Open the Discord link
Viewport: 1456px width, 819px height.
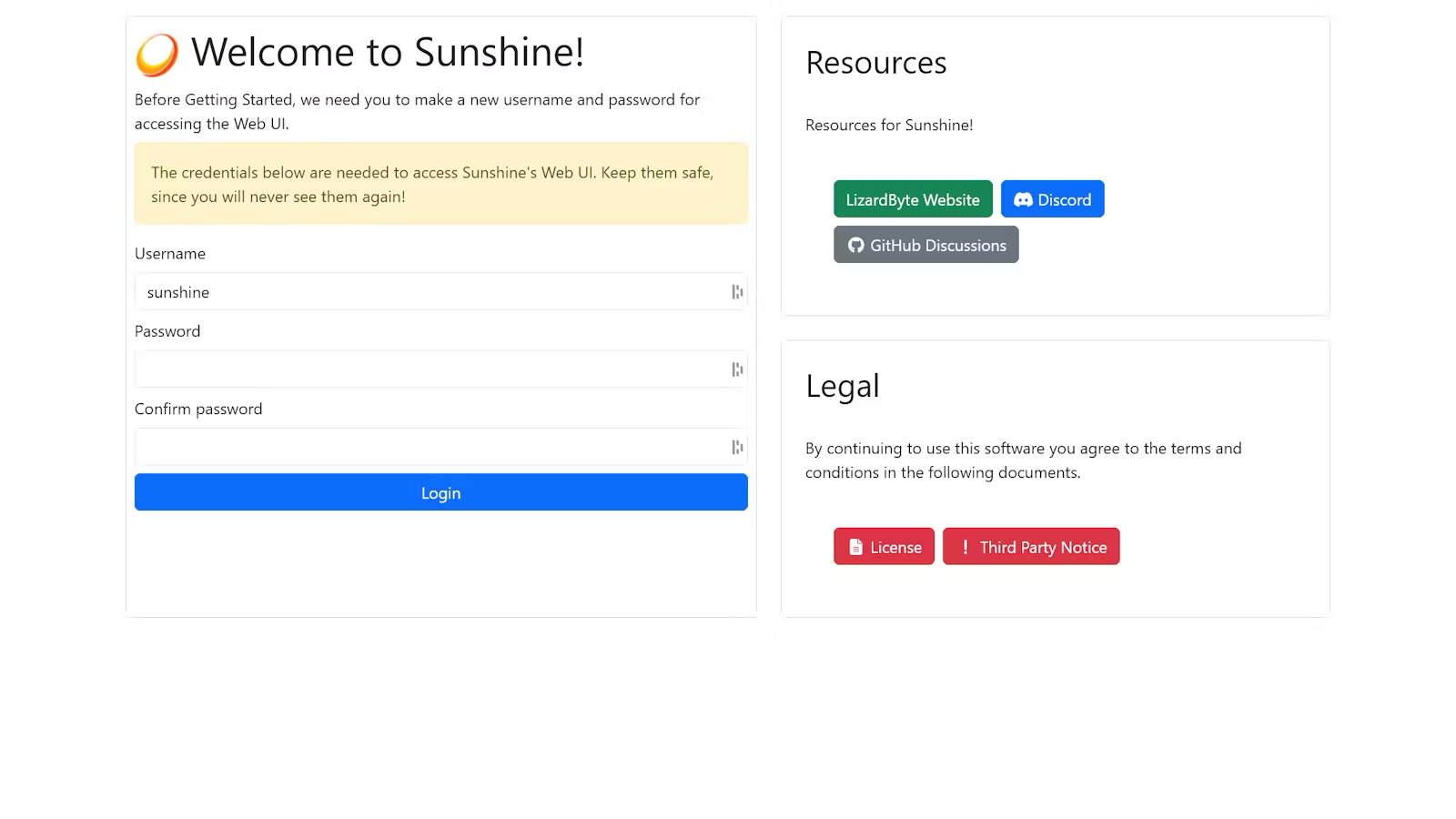click(x=1053, y=198)
